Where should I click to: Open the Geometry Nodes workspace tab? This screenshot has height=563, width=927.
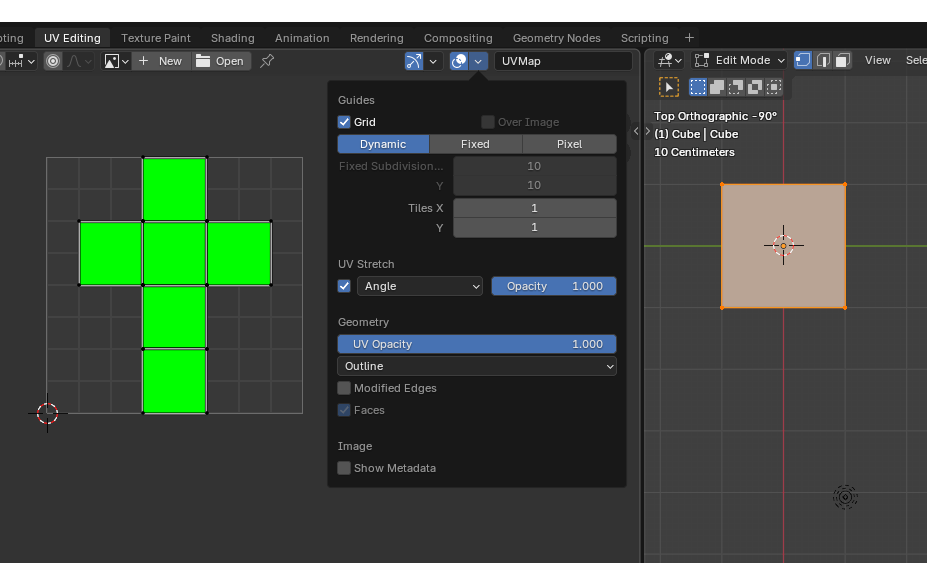click(556, 38)
